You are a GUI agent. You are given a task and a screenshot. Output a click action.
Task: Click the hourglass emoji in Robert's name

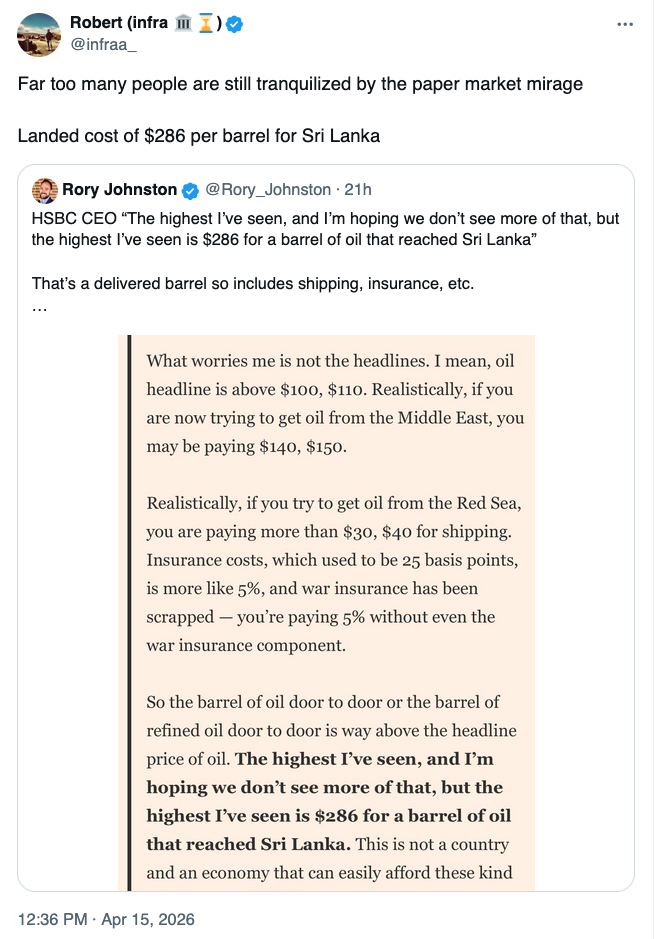pyautogui.click(x=206, y=24)
